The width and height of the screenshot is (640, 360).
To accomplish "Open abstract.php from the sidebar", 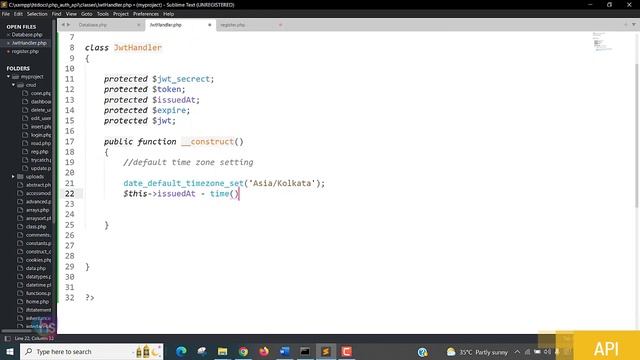I will click(x=38, y=185).
